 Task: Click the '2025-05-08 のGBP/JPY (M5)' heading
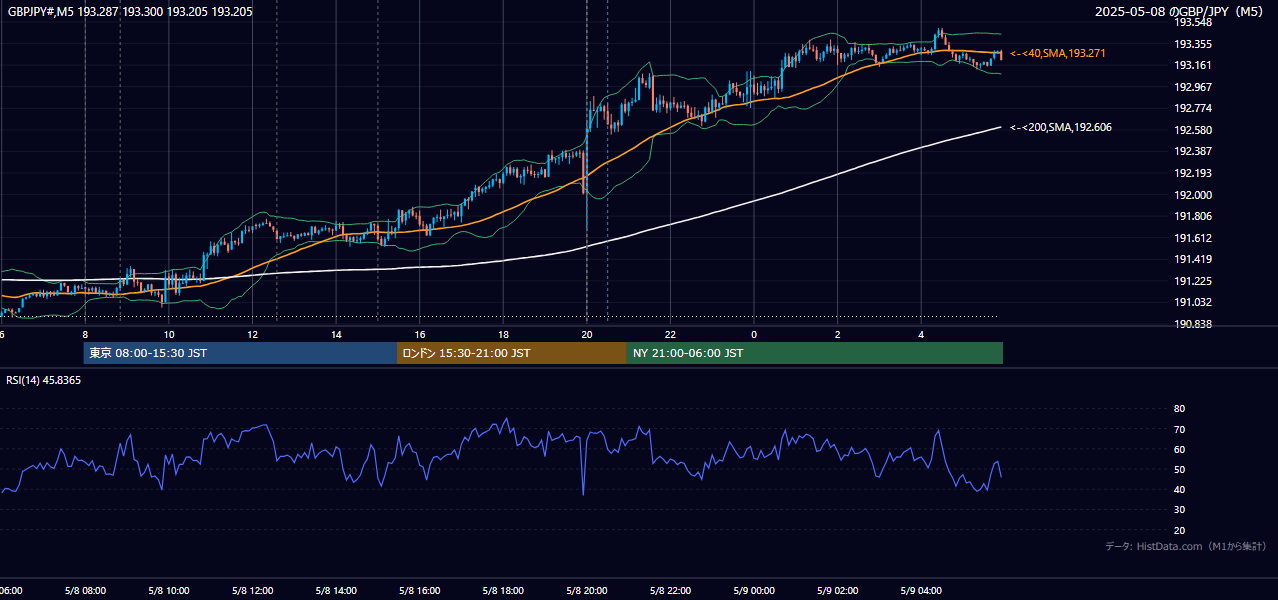coord(1178,12)
